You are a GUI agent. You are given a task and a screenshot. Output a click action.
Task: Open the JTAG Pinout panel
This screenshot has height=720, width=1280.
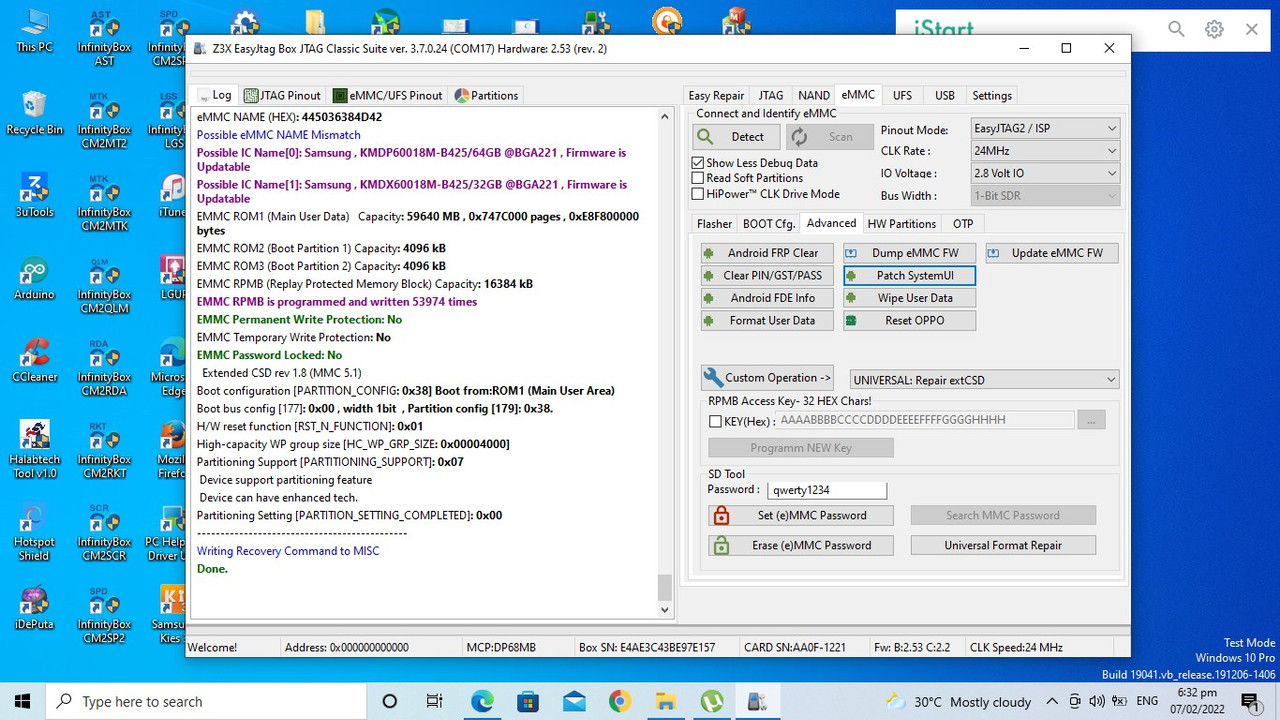(x=282, y=95)
